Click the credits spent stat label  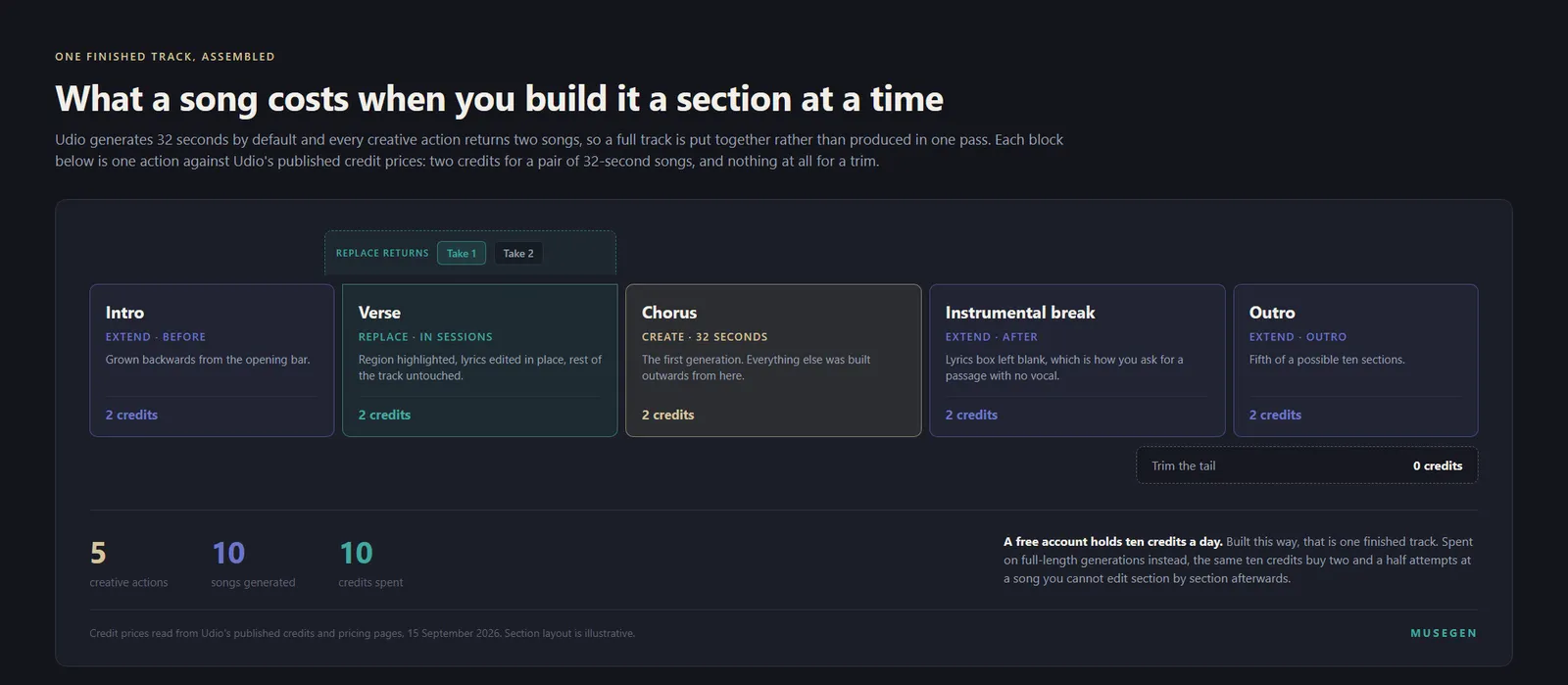pos(370,582)
